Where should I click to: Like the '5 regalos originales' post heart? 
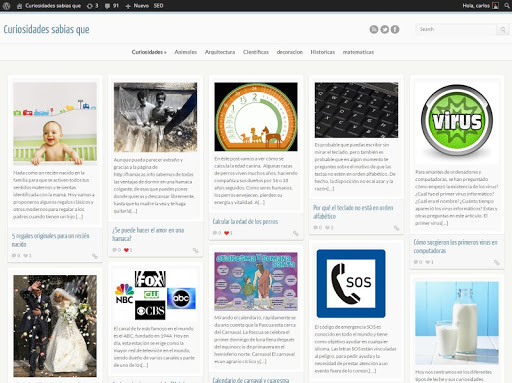click(x=26, y=256)
